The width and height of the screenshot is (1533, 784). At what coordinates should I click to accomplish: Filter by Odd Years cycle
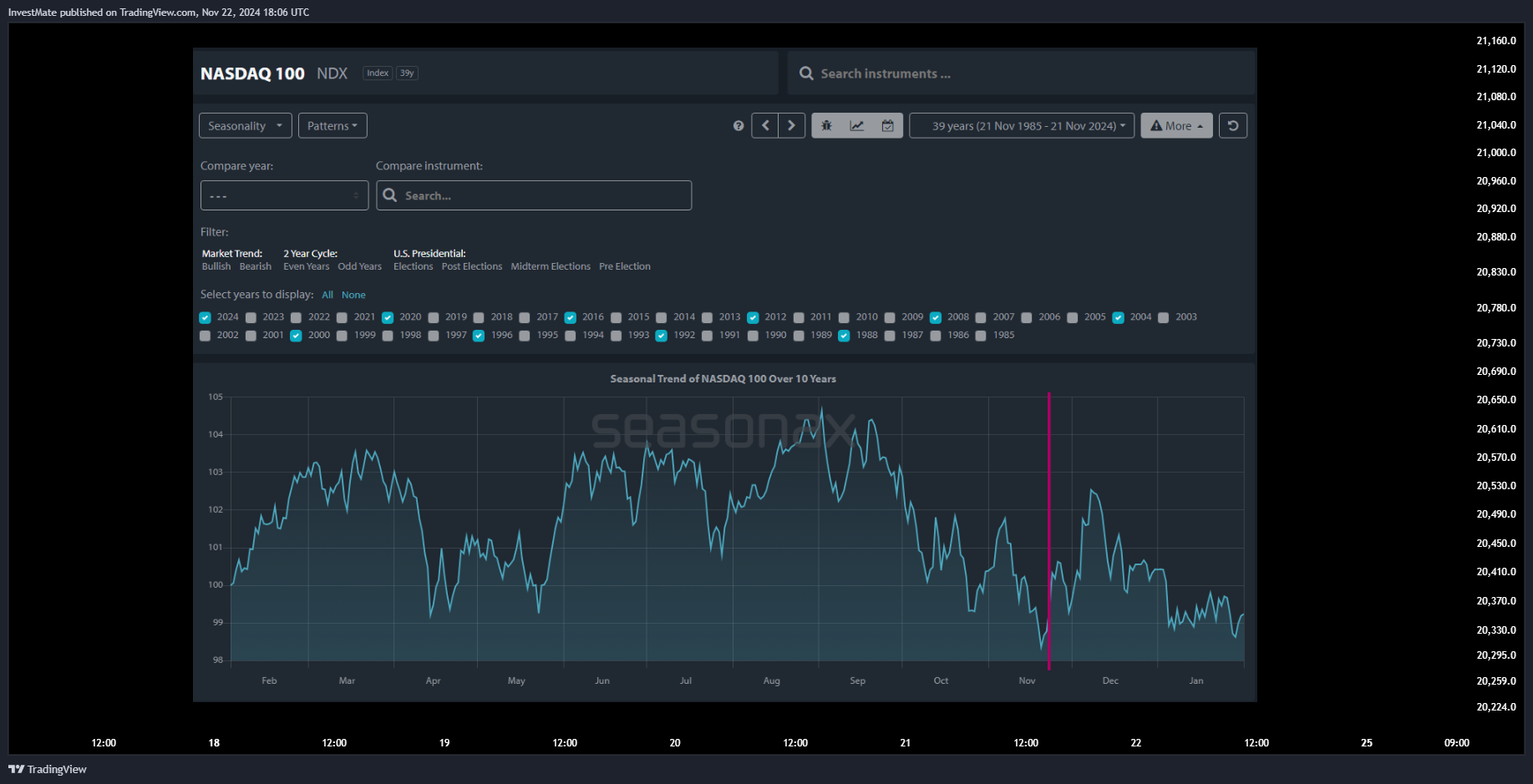pos(360,266)
